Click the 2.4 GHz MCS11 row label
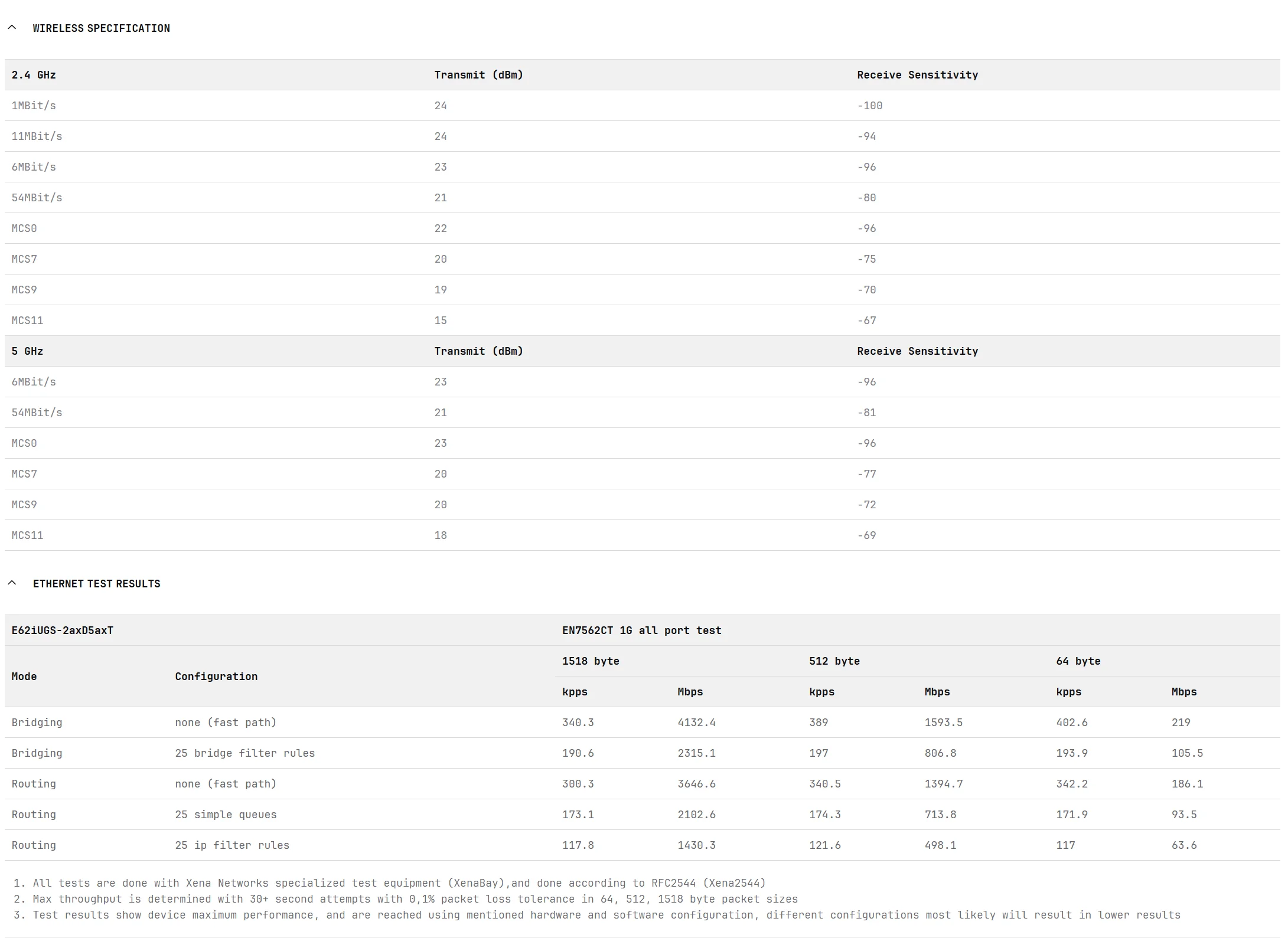The height and width of the screenshot is (951, 1288). tap(27, 321)
